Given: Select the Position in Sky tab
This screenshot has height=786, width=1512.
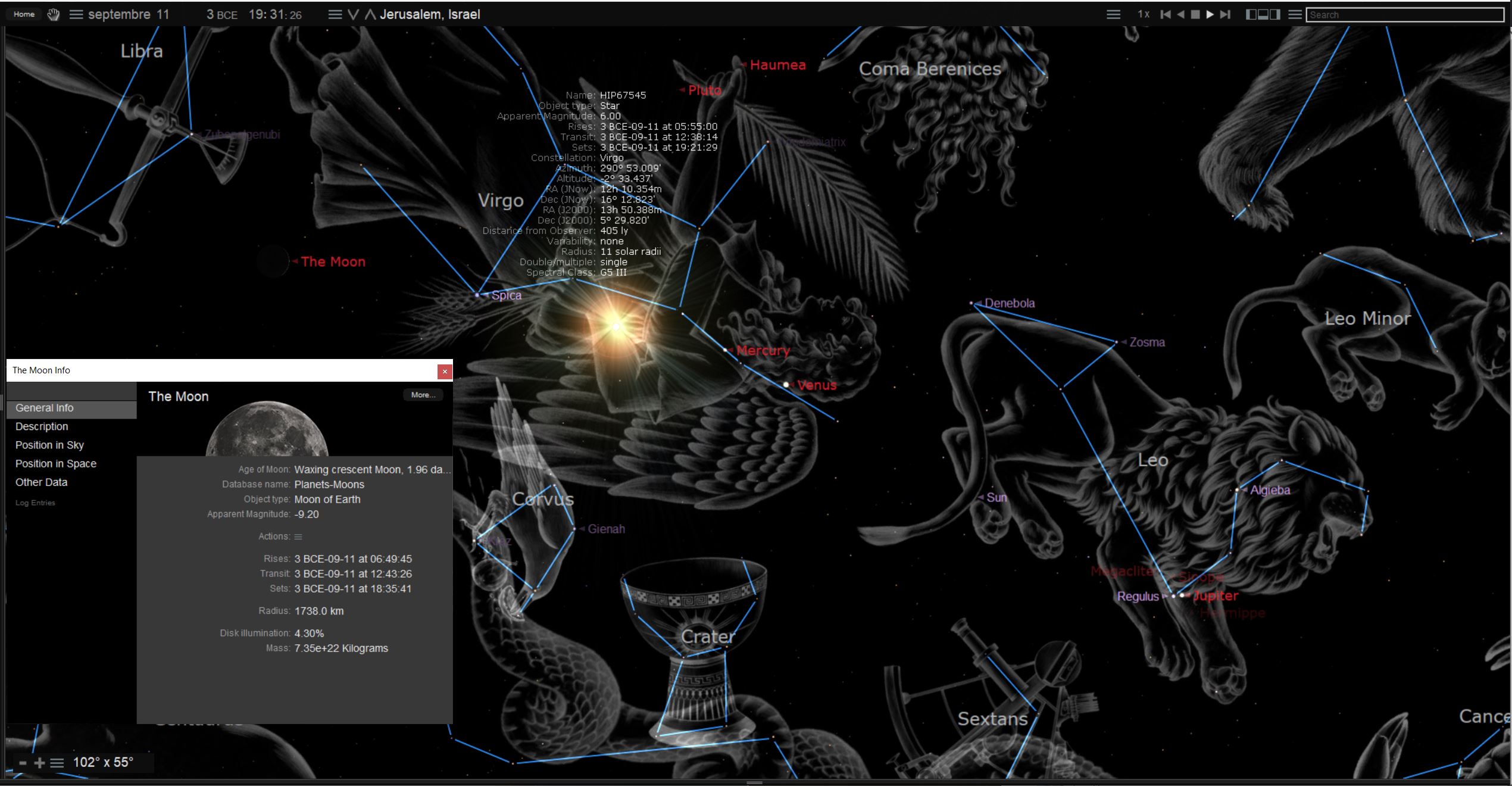Looking at the screenshot, I should coord(49,445).
